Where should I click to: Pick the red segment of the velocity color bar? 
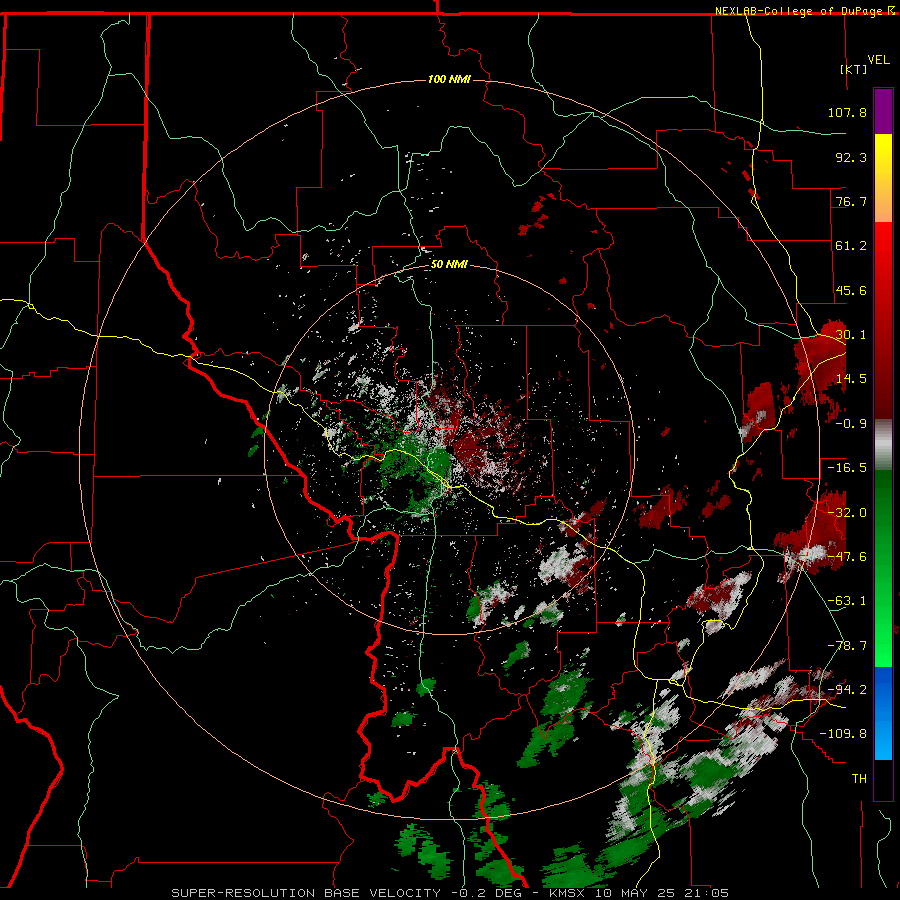tap(883, 320)
